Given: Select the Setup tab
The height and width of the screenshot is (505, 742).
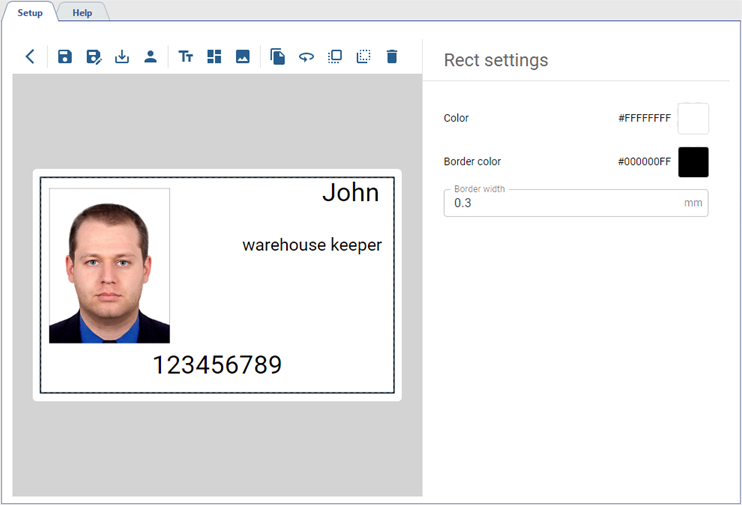Looking at the screenshot, I should point(30,13).
